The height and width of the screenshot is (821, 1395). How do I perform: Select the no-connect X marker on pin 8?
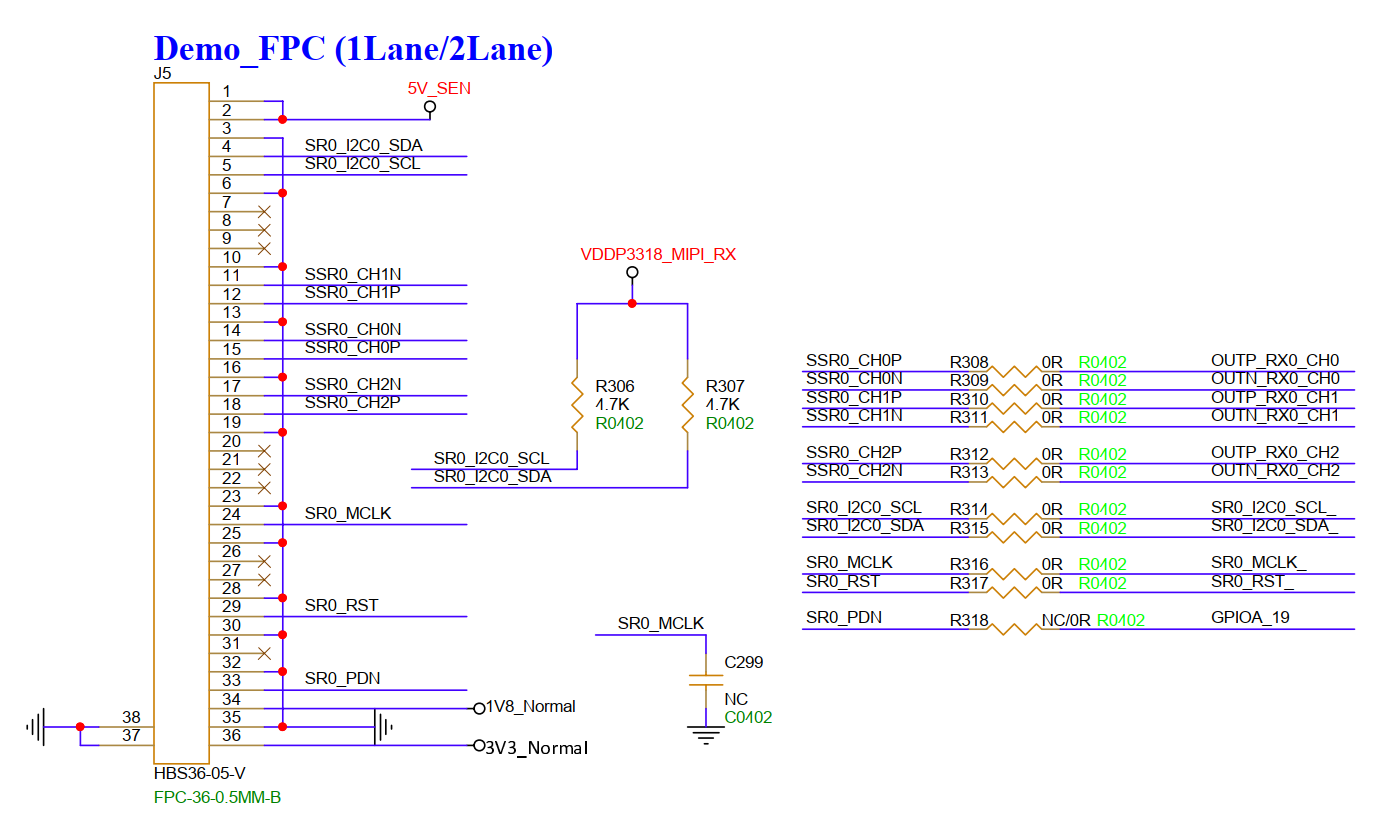point(264,212)
